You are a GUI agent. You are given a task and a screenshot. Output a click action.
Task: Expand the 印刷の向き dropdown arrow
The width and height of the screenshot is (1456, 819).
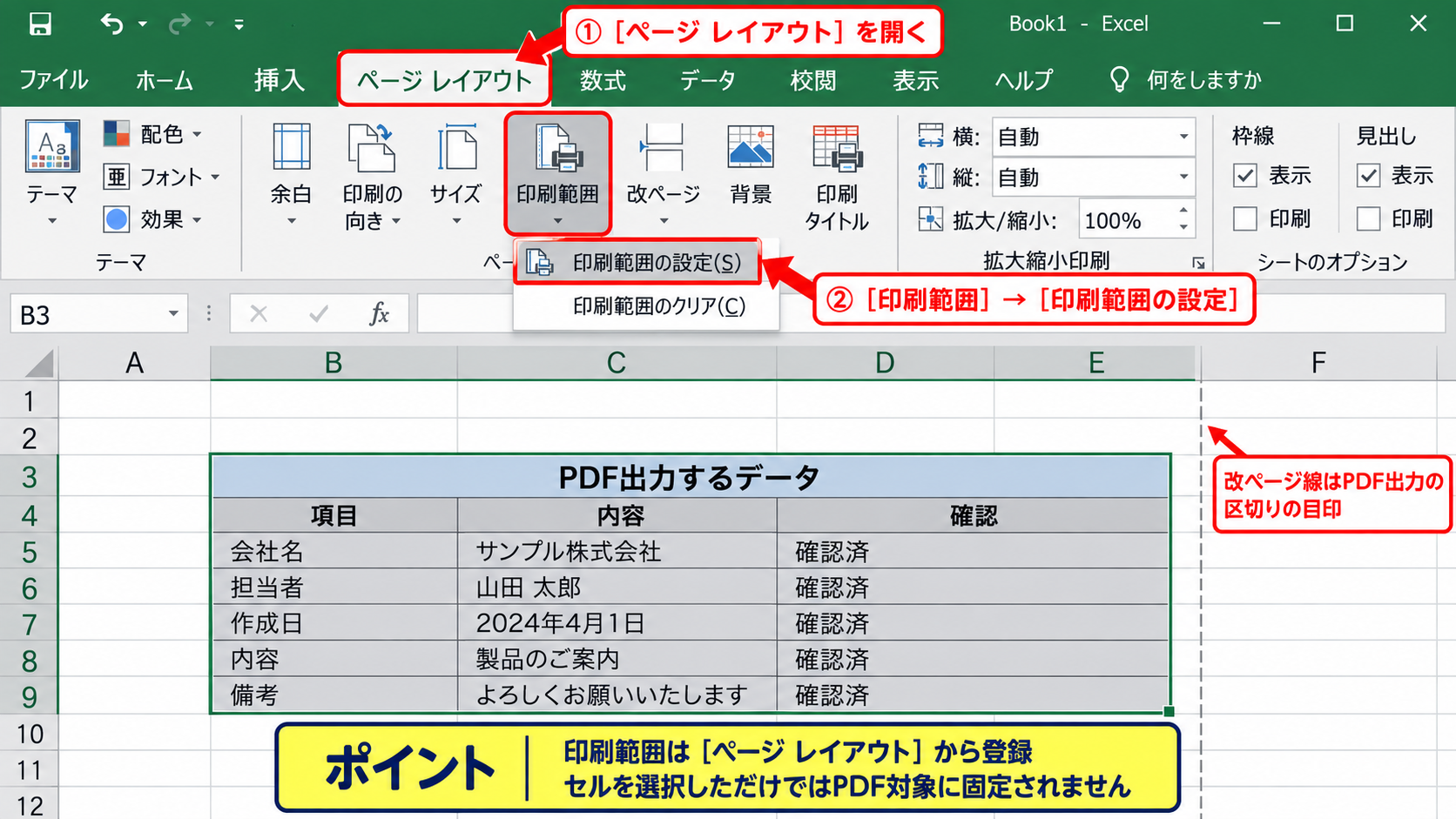(x=396, y=221)
